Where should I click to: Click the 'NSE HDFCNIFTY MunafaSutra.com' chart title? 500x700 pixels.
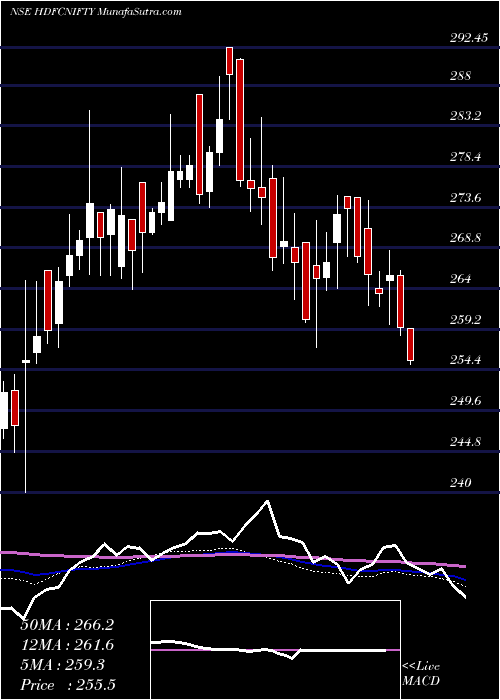coord(96,12)
